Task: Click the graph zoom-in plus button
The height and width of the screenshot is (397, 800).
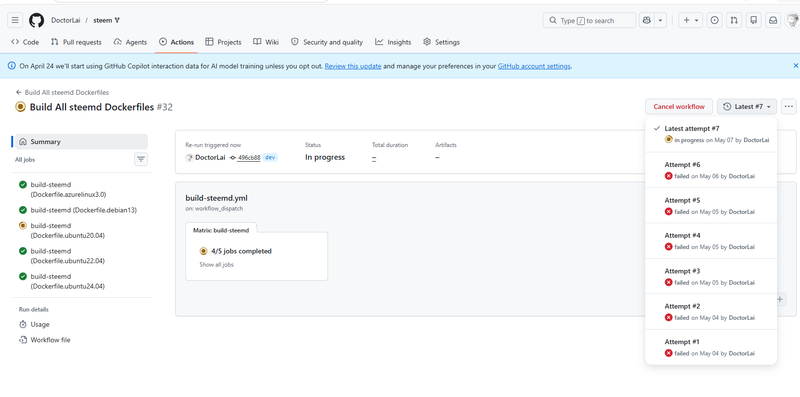Action: coord(780,300)
